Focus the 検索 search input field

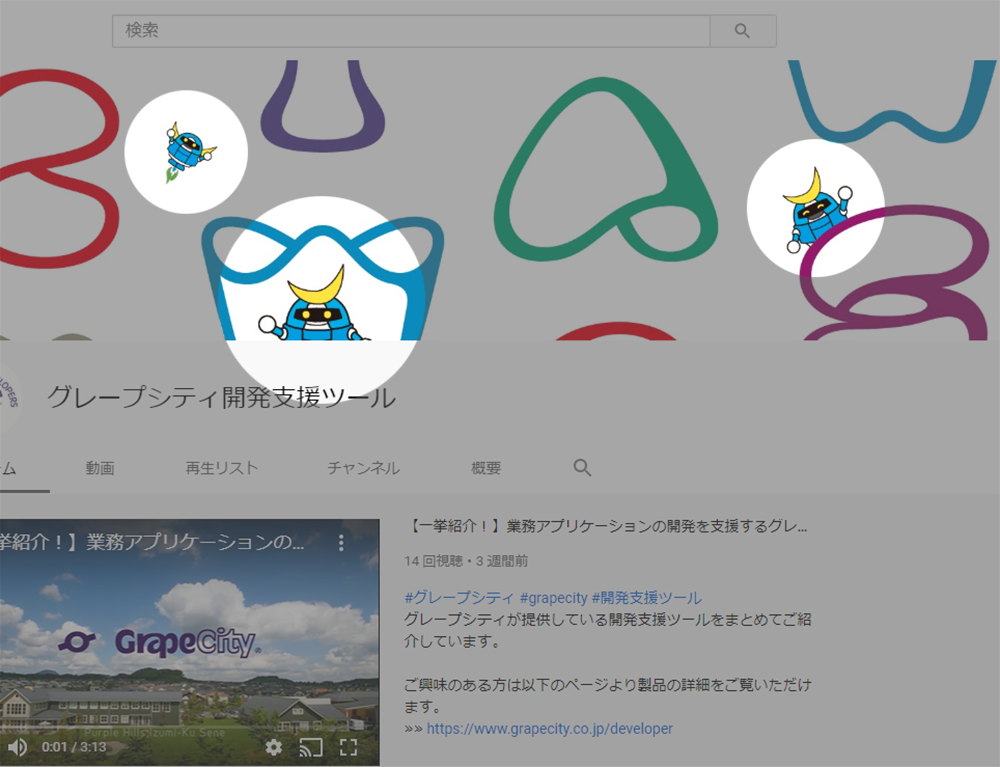[411, 31]
